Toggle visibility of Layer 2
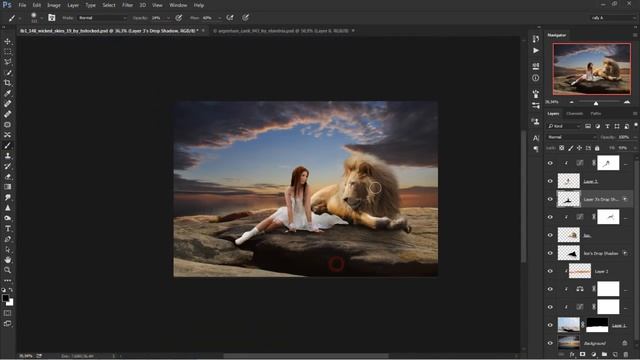 [550, 271]
